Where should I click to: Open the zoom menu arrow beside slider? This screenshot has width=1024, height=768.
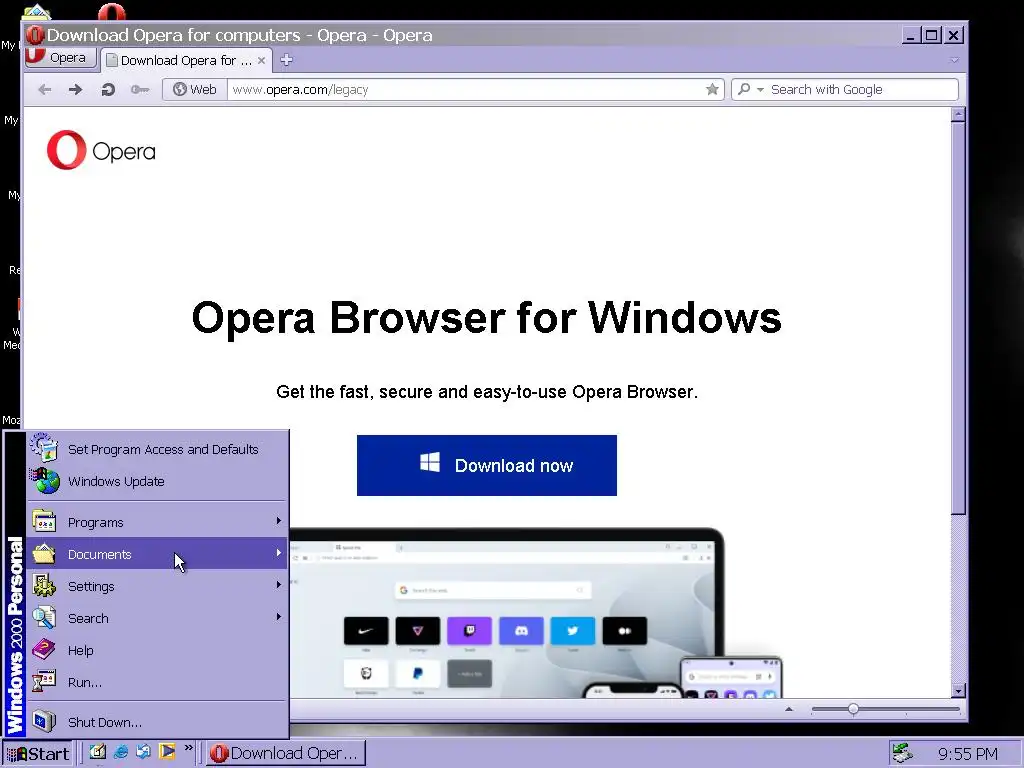(x=789, y=709)
